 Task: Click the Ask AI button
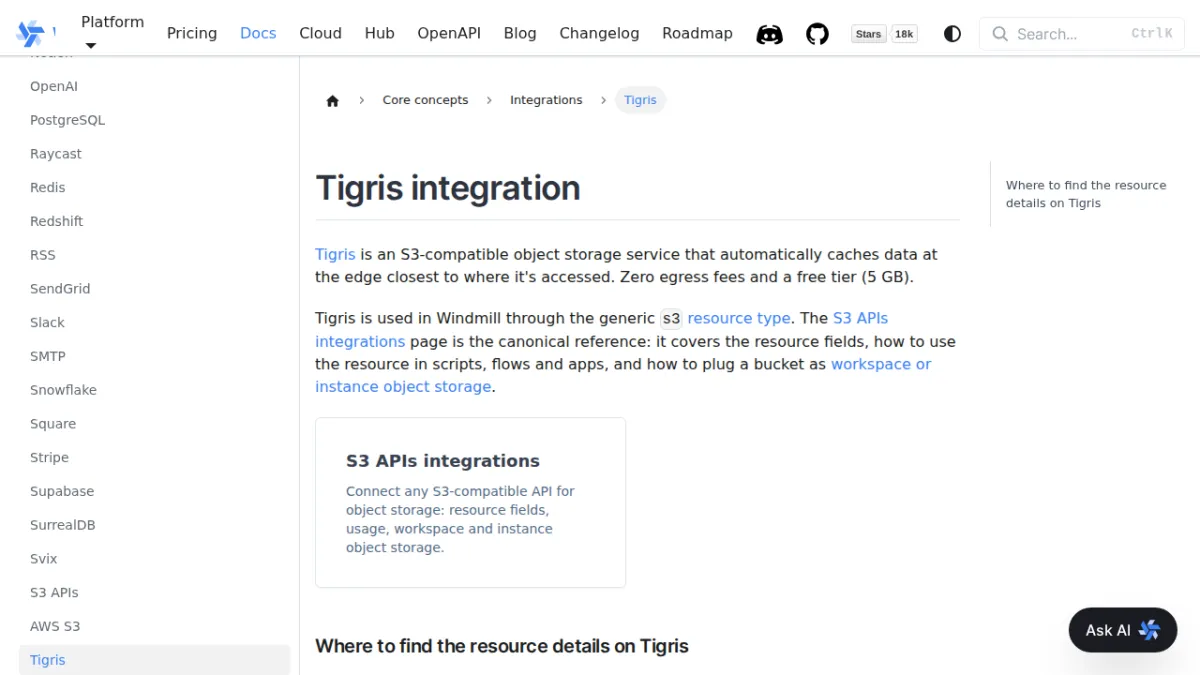pyautogui.click(x=1123, y=630)
